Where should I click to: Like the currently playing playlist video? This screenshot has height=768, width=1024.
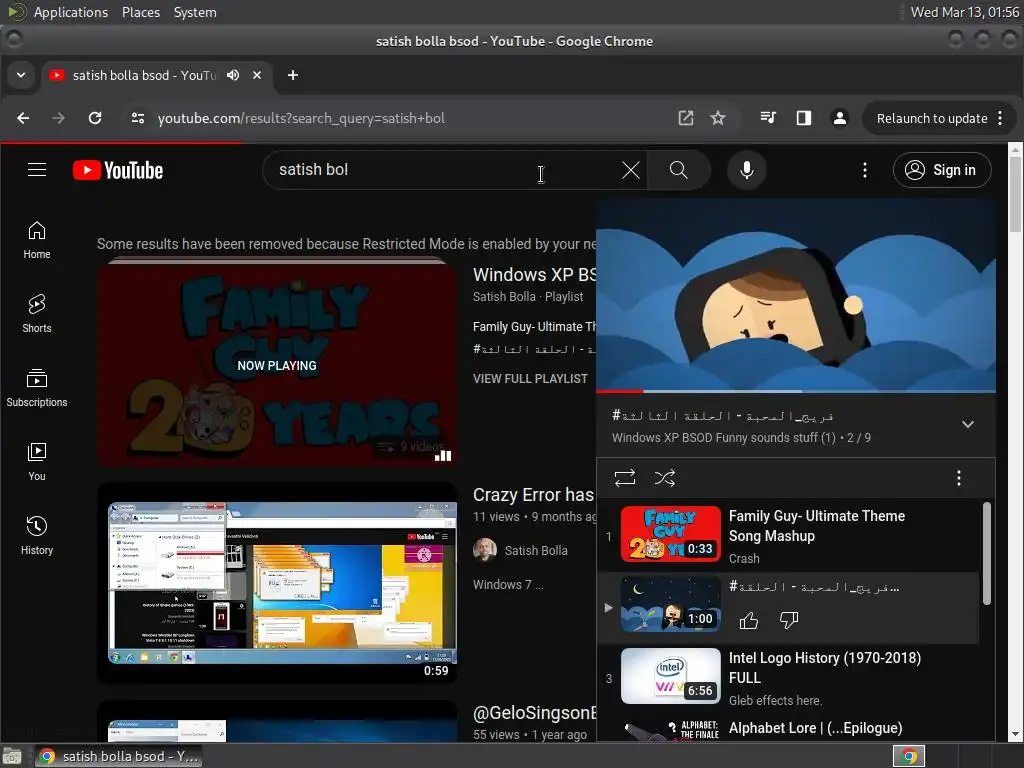pos(748,620)
